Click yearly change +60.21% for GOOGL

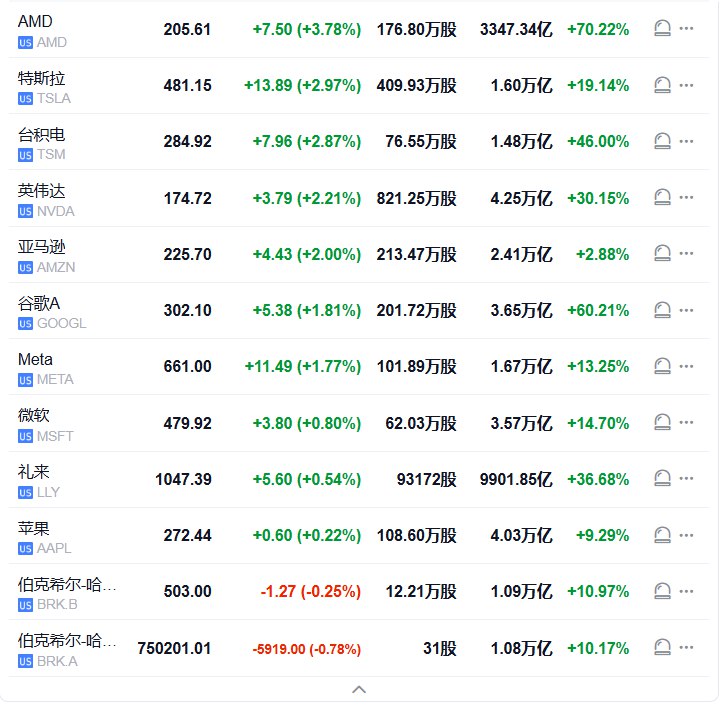point(598,310)
